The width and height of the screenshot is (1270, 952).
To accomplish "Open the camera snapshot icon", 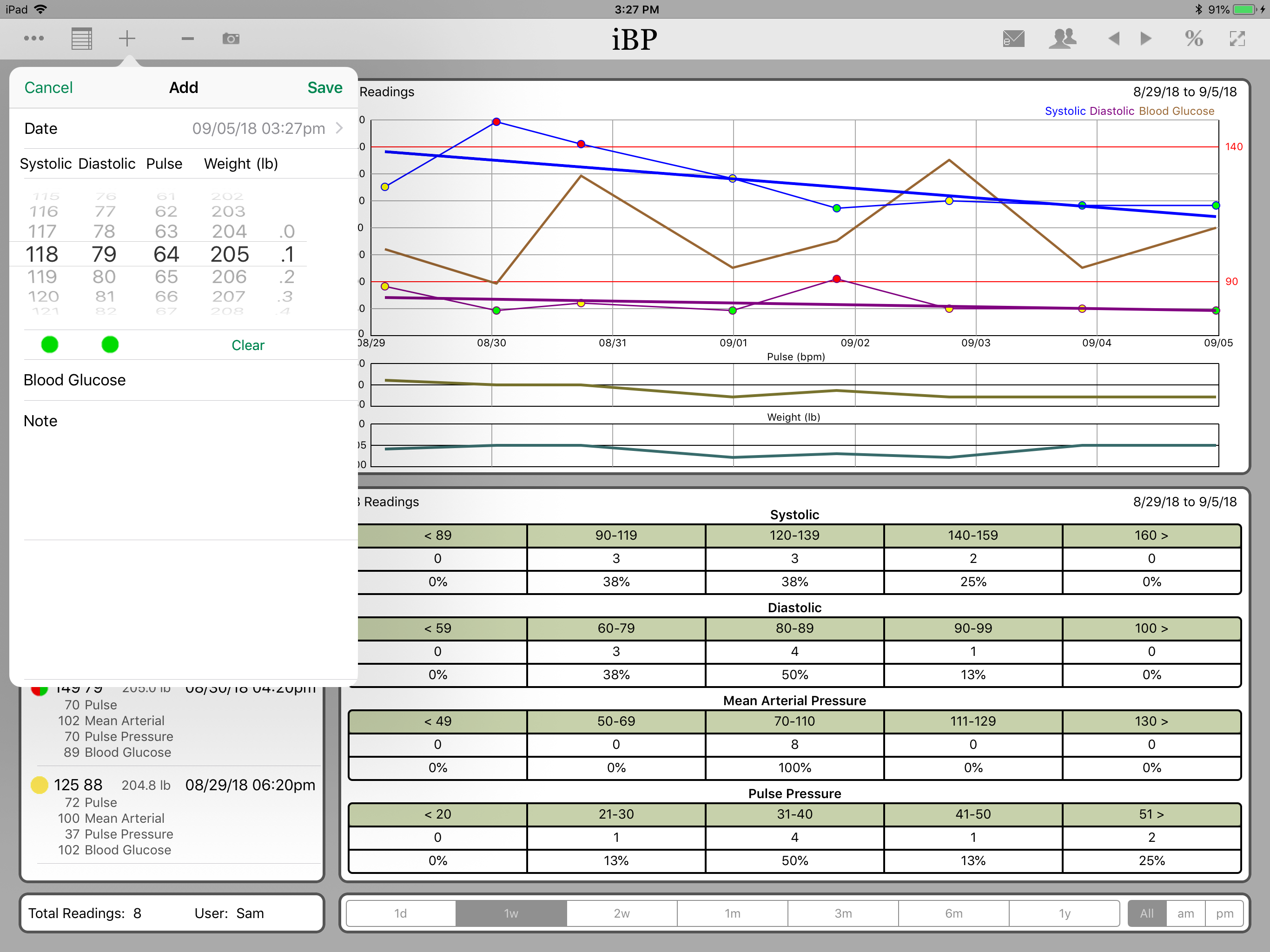I will point(231,39).
